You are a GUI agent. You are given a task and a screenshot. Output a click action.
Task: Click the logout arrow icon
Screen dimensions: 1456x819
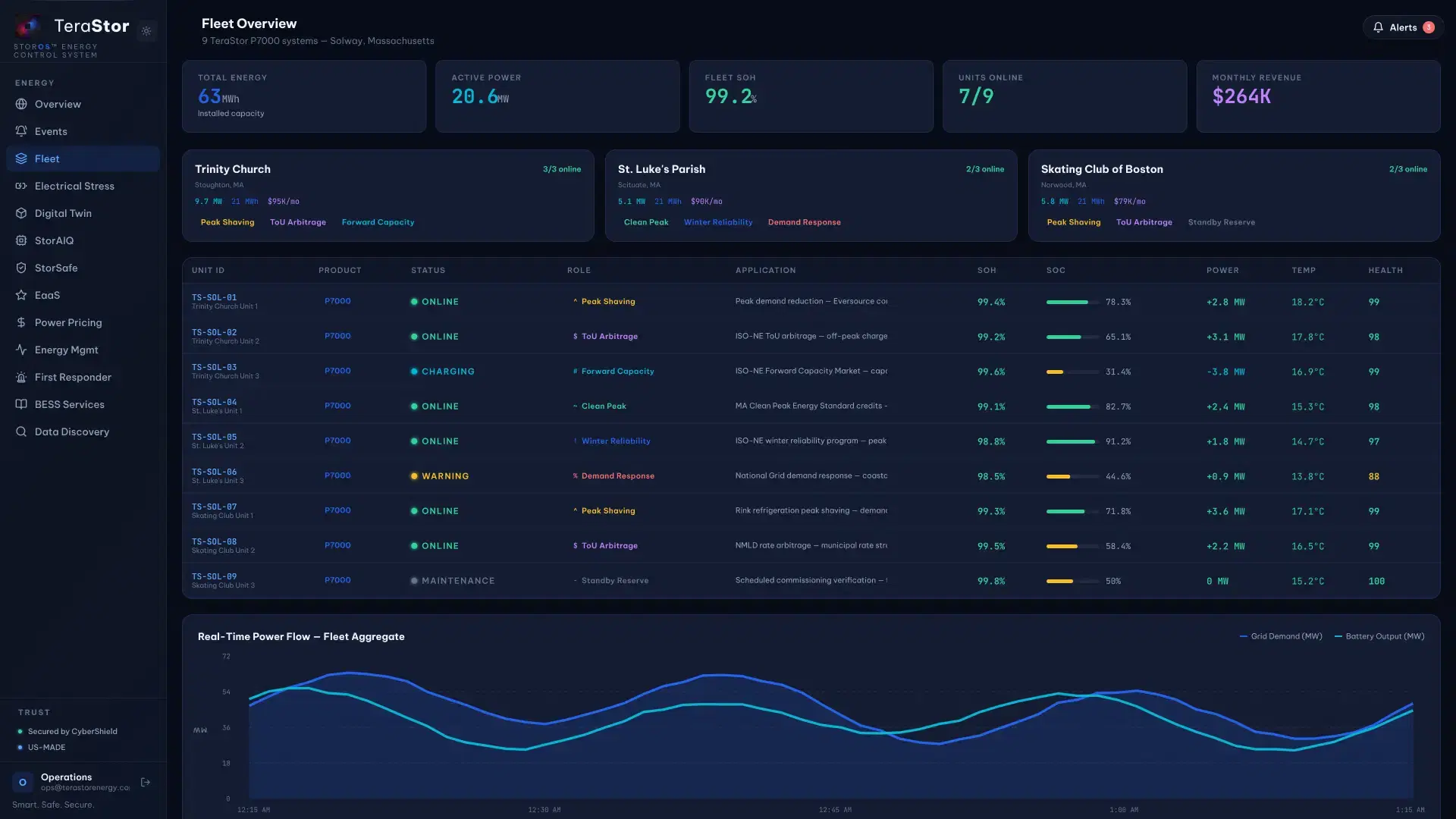(x=146, y=782)
